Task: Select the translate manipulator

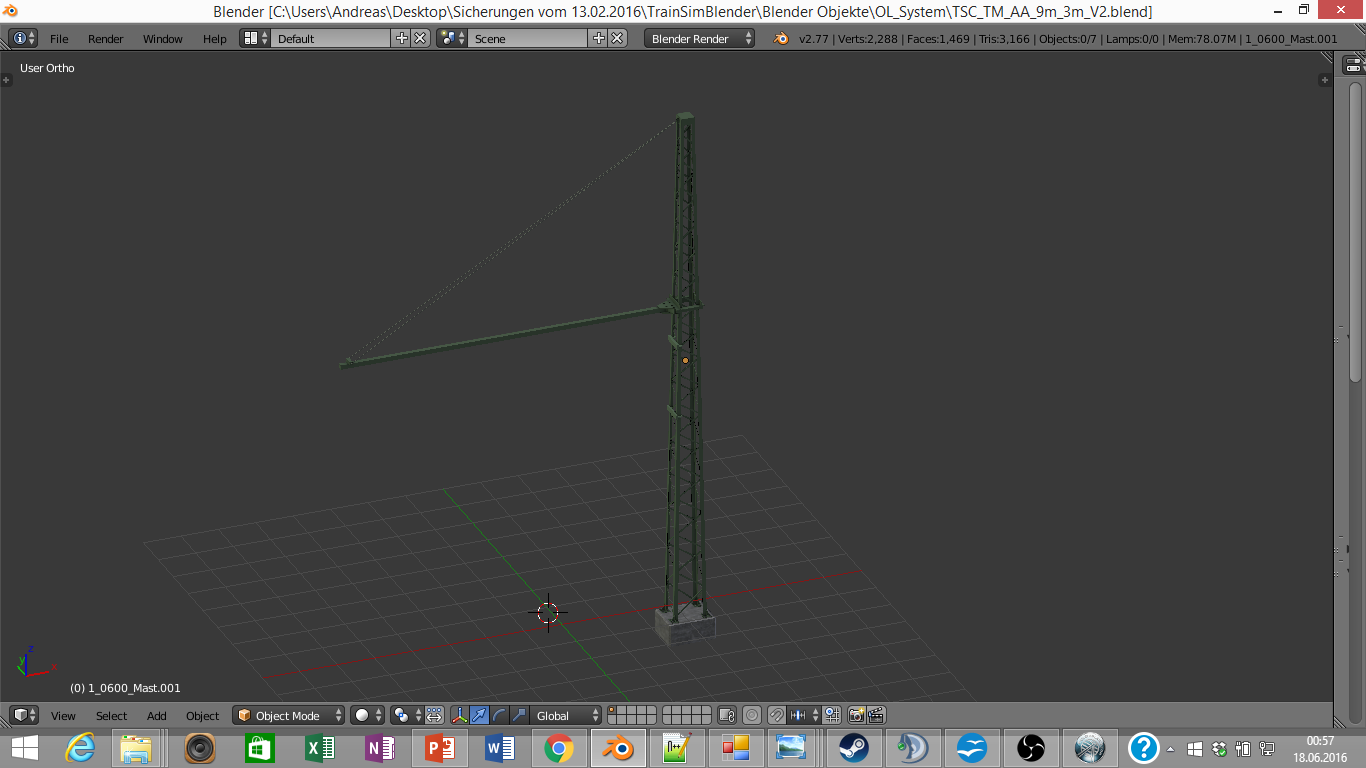Action: (480, 715)
